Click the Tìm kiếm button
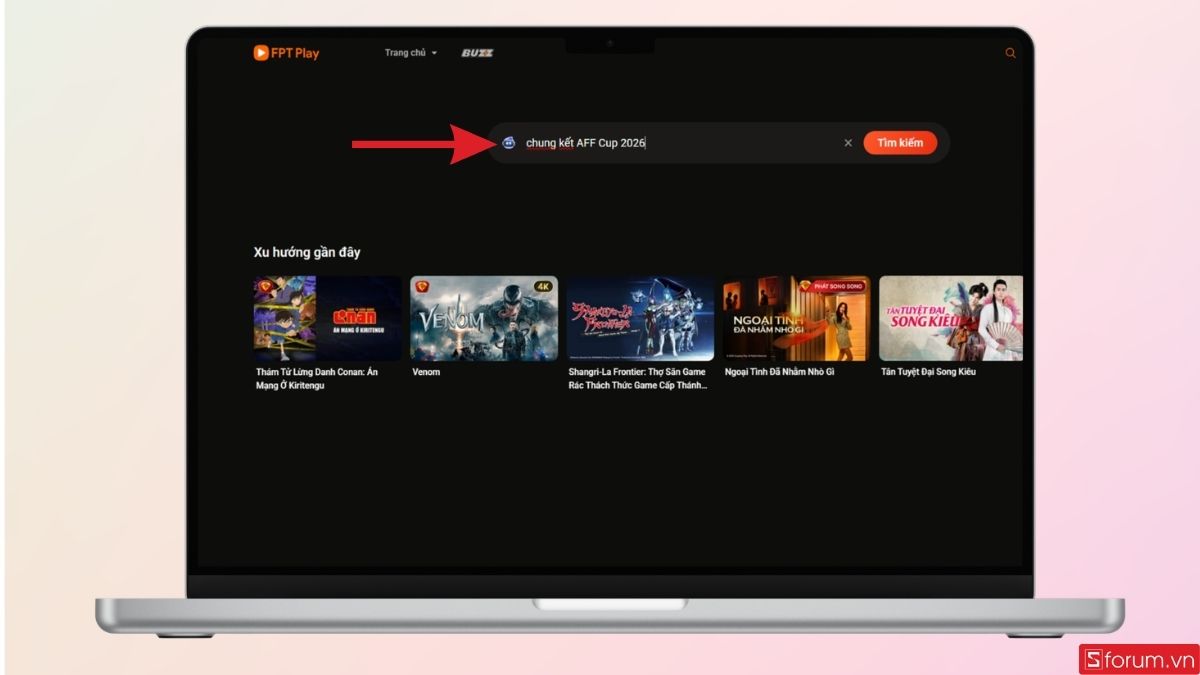 [900, 143]
